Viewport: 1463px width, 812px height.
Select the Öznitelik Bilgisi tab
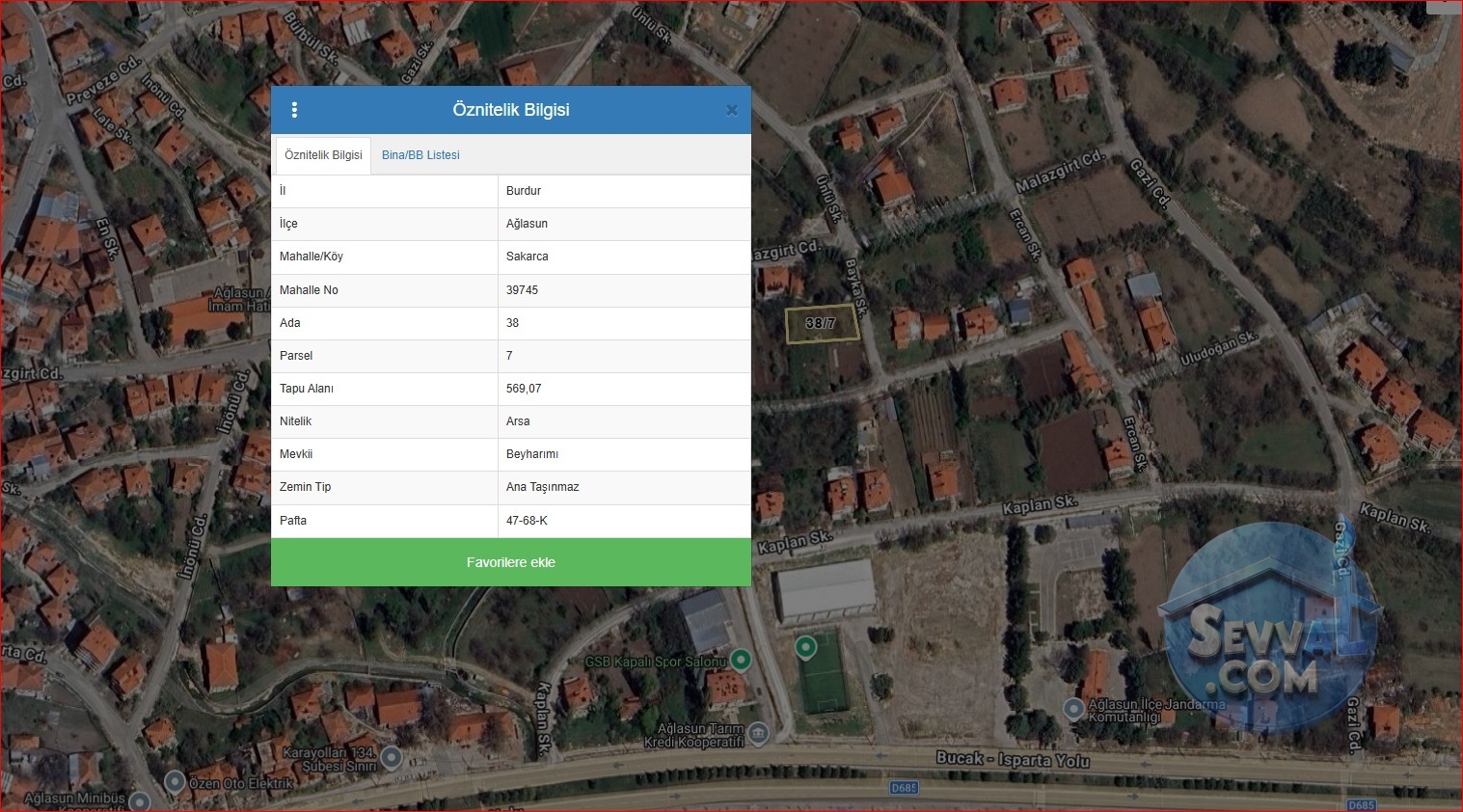(x=323, y=155)
